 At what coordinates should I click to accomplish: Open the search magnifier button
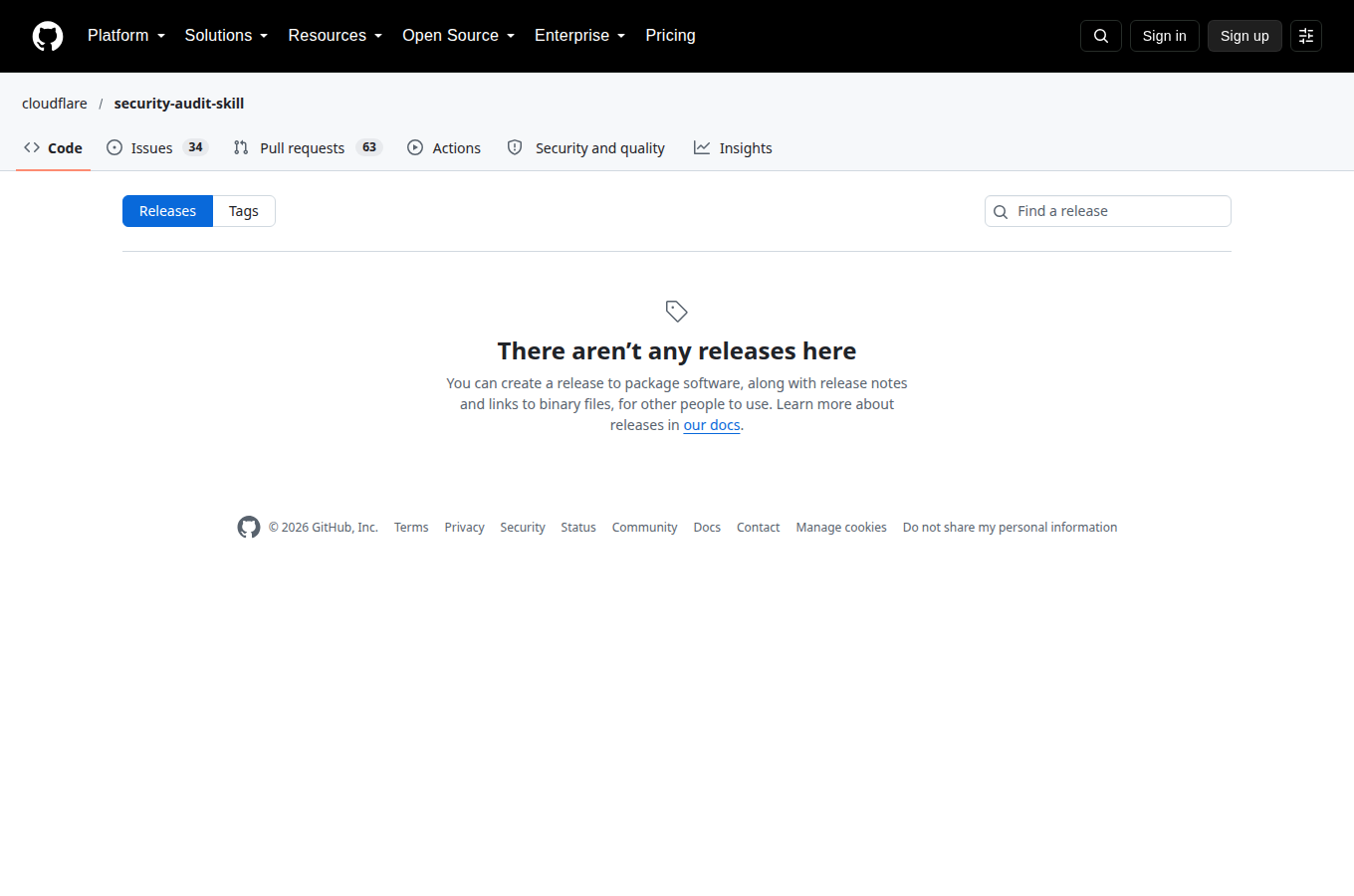[x=1101, y=36]
